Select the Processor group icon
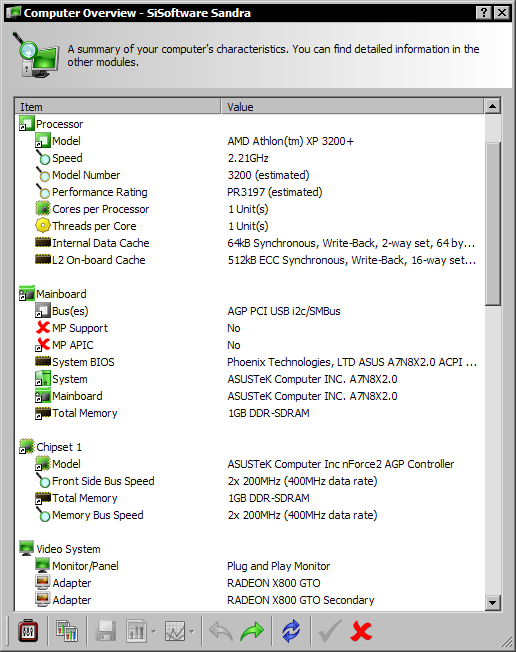The width and height of the screenshot is (516, 652). (x=27, y=123)
